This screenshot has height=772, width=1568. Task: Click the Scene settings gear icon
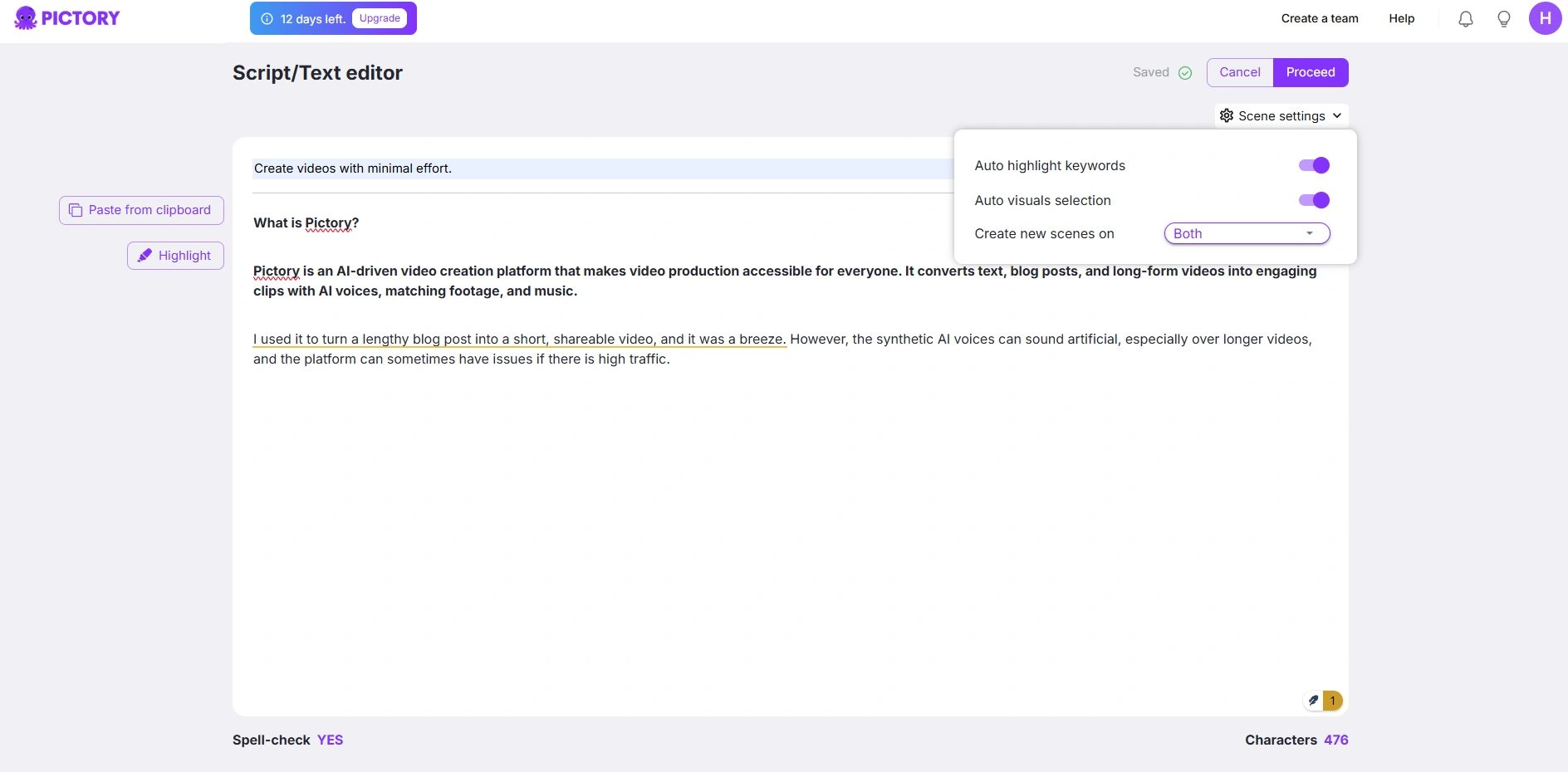click(1227, 115)
